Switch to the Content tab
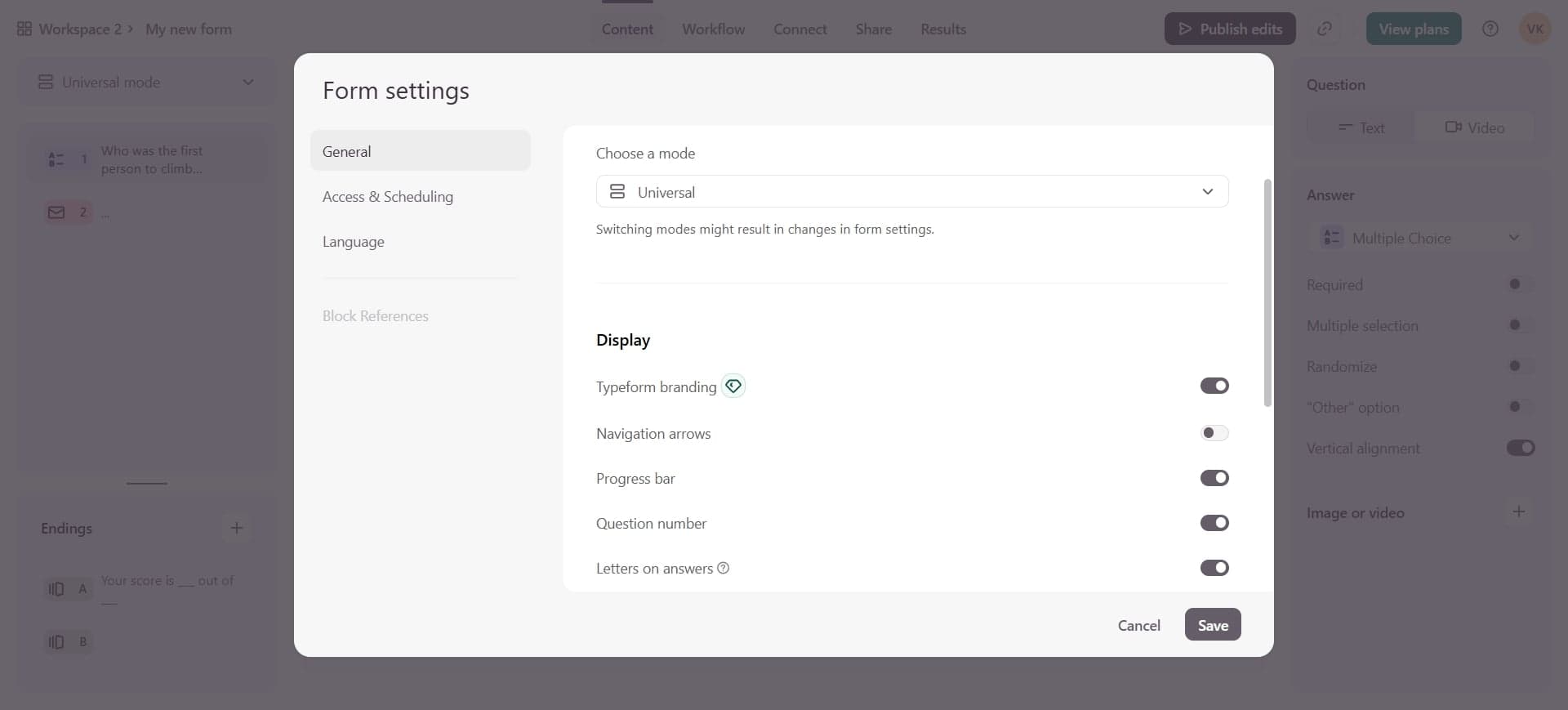This screenshot has height=710, width=1568. (627, 29)
